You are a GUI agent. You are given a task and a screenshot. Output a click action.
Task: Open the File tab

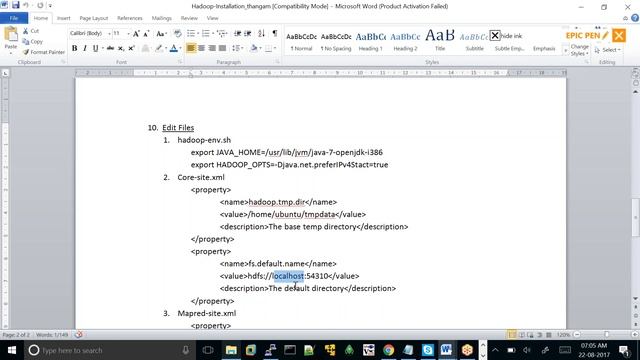pos(14,18)
